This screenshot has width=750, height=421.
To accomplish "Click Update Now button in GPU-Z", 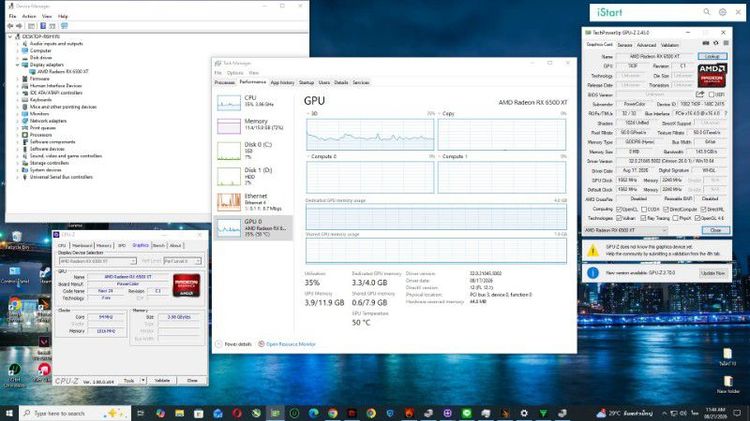I will click(713, 273).
